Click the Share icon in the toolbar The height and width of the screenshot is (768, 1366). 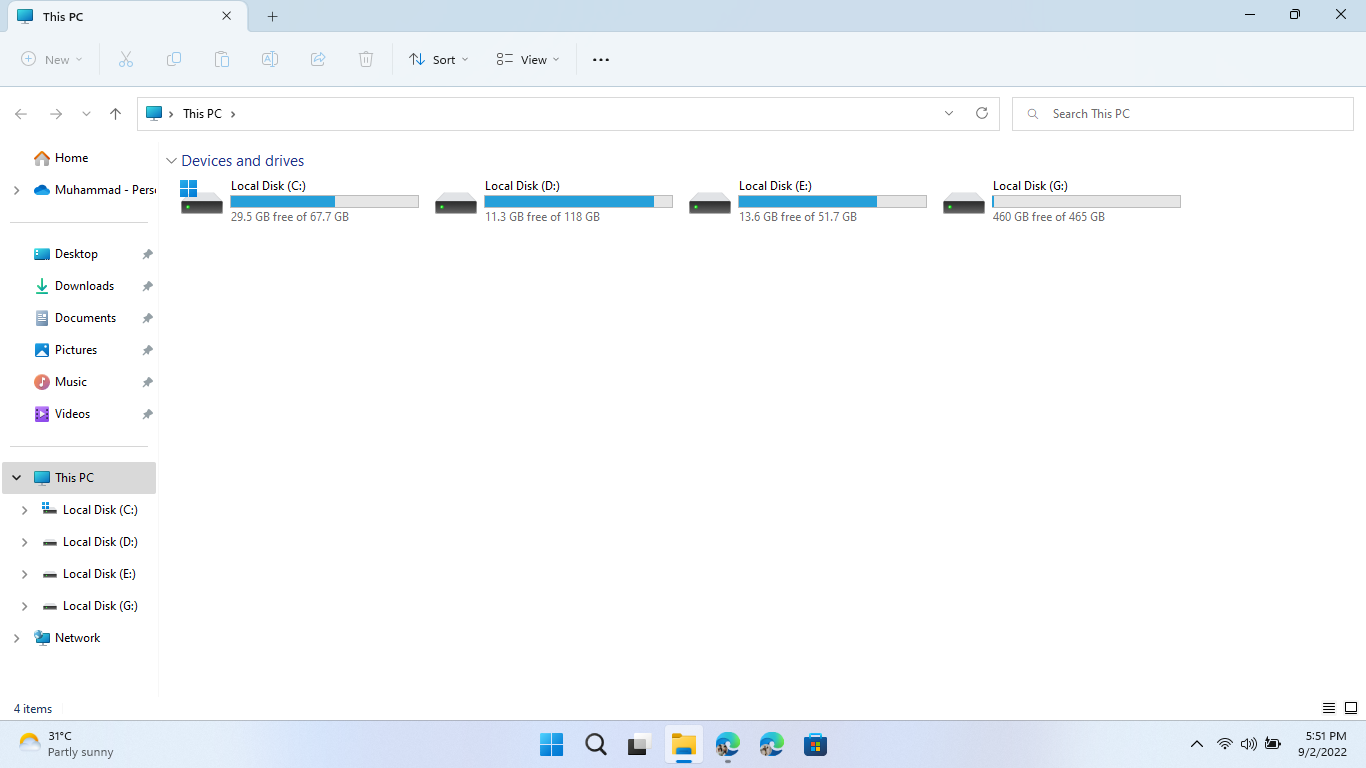pyautogui.click(x=317, y=59)
